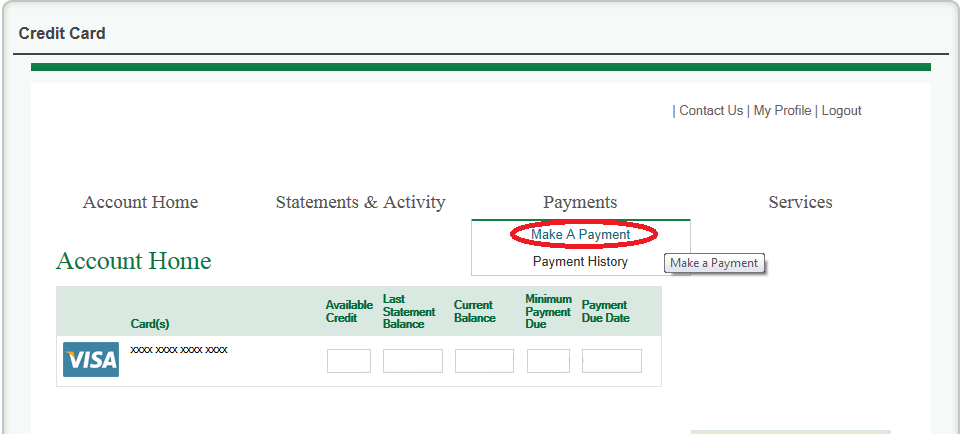The height and width of the screenshot is (441, 973).
Task: Open the My Profile link
Action: coord(782,110)
